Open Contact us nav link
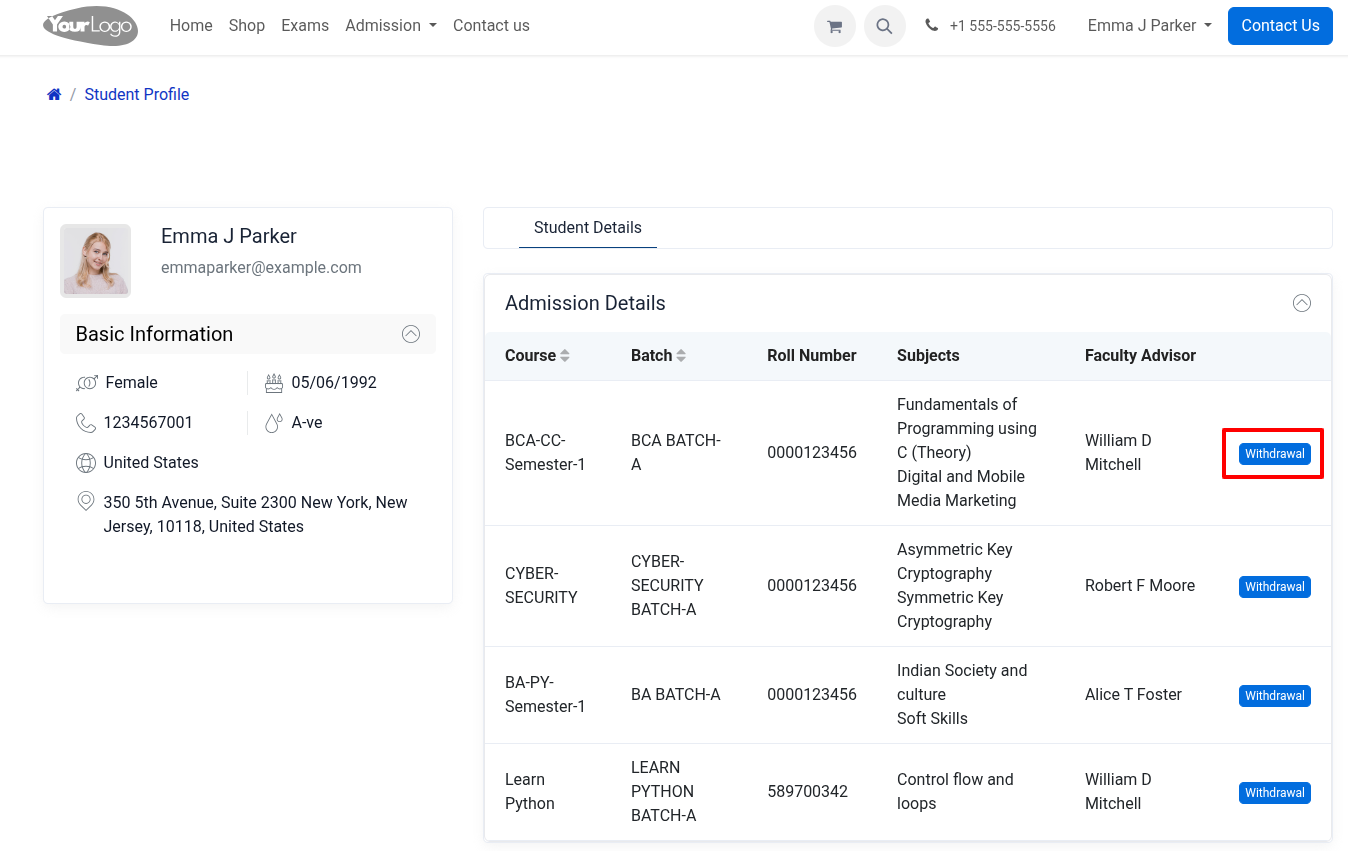This screenshot has width=1348, height=851. pyautogui.click(x=491, y=26)
